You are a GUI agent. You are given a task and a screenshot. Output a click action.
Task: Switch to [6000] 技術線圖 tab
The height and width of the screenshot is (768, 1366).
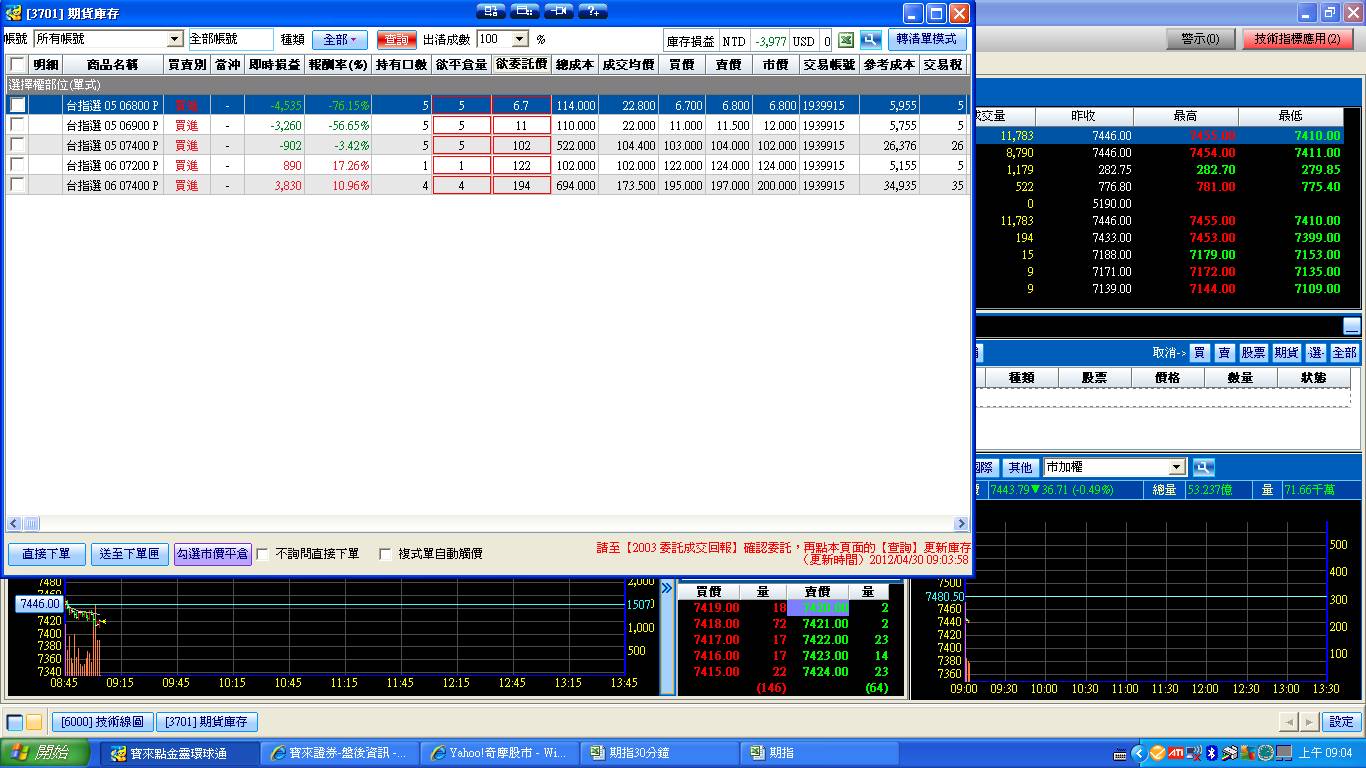tap(102, 722)
